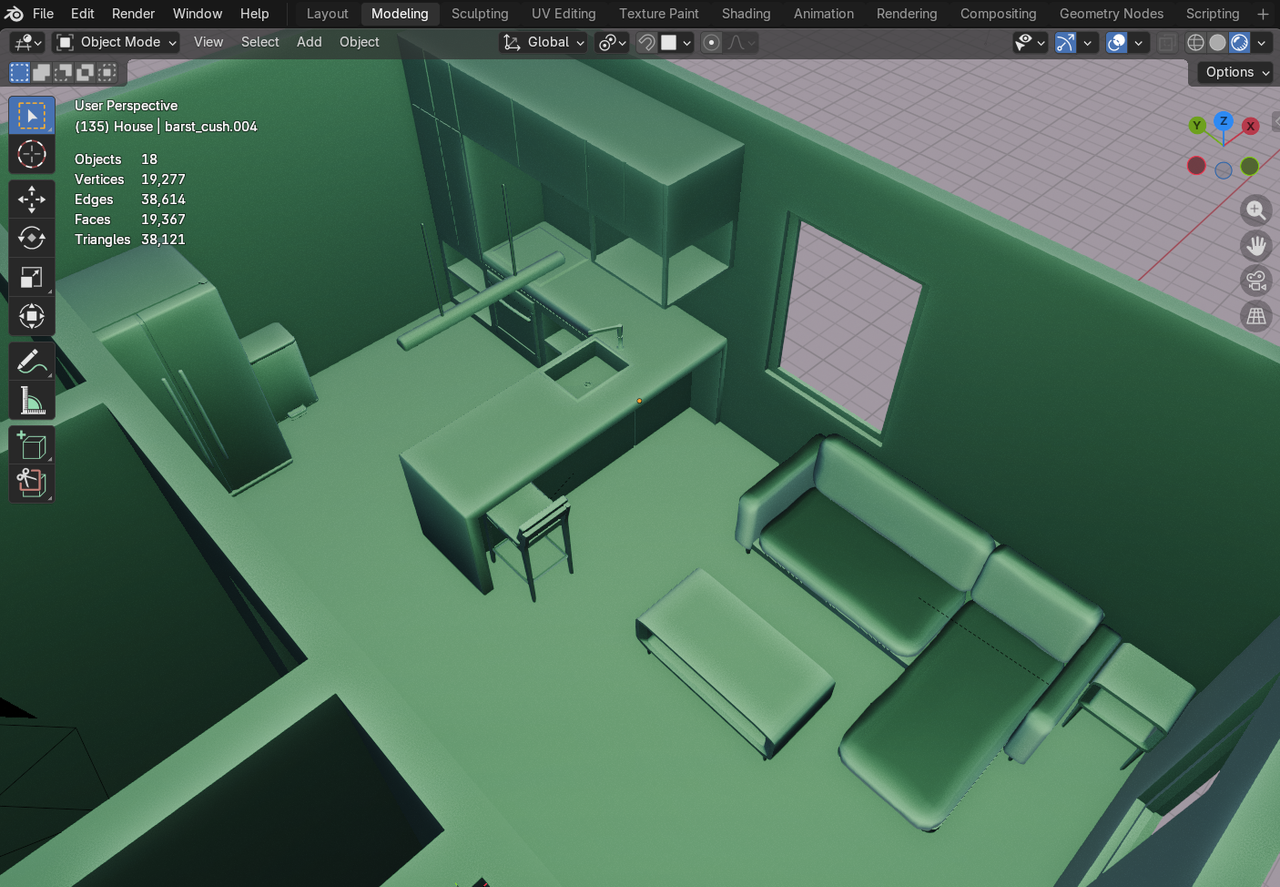Switch to the UV Editing workspace tab
The width and height of the screenshot is (1280, 887).
click(x=563, y=13)
